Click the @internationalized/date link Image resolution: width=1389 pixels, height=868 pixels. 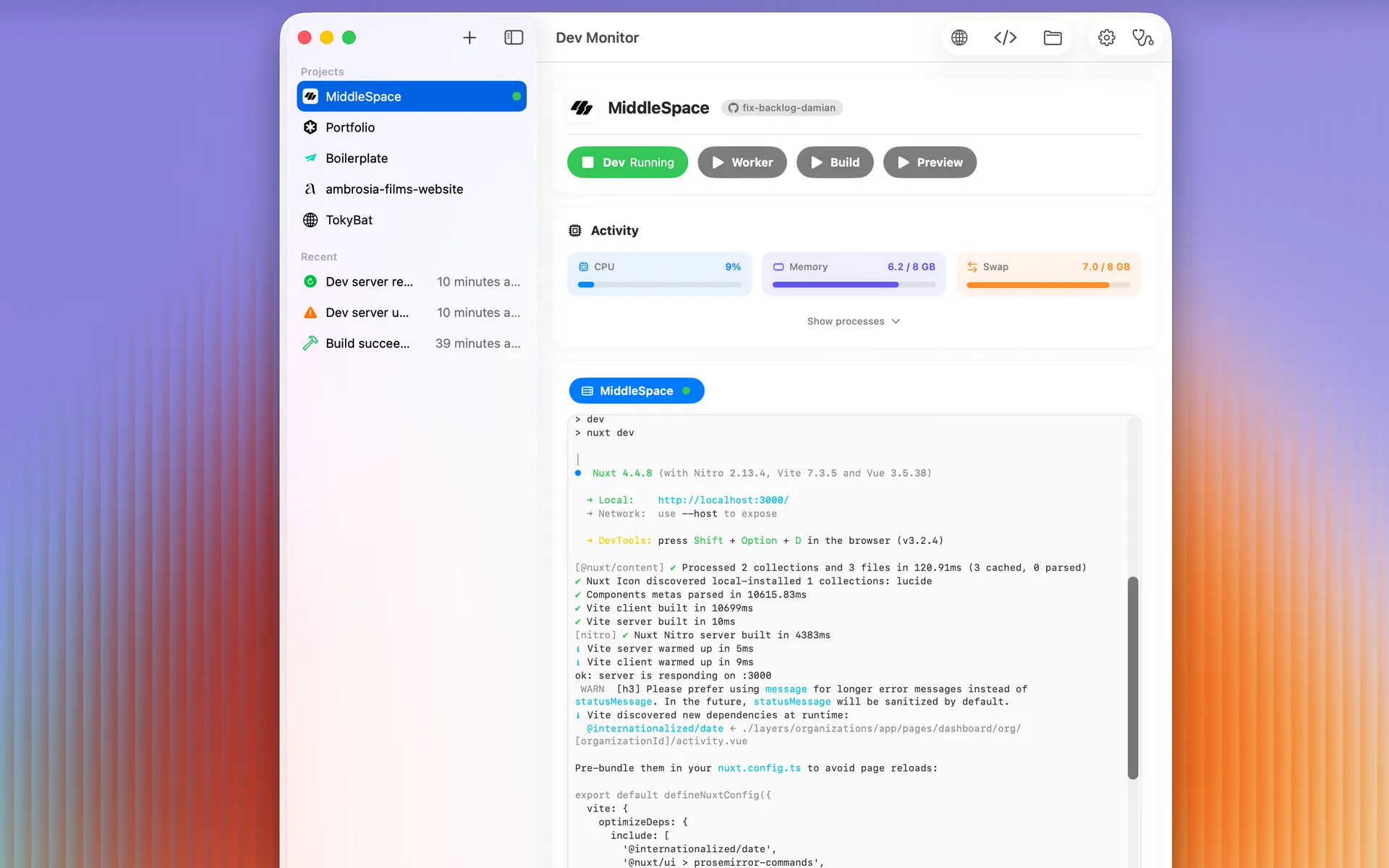pos(655,728)
